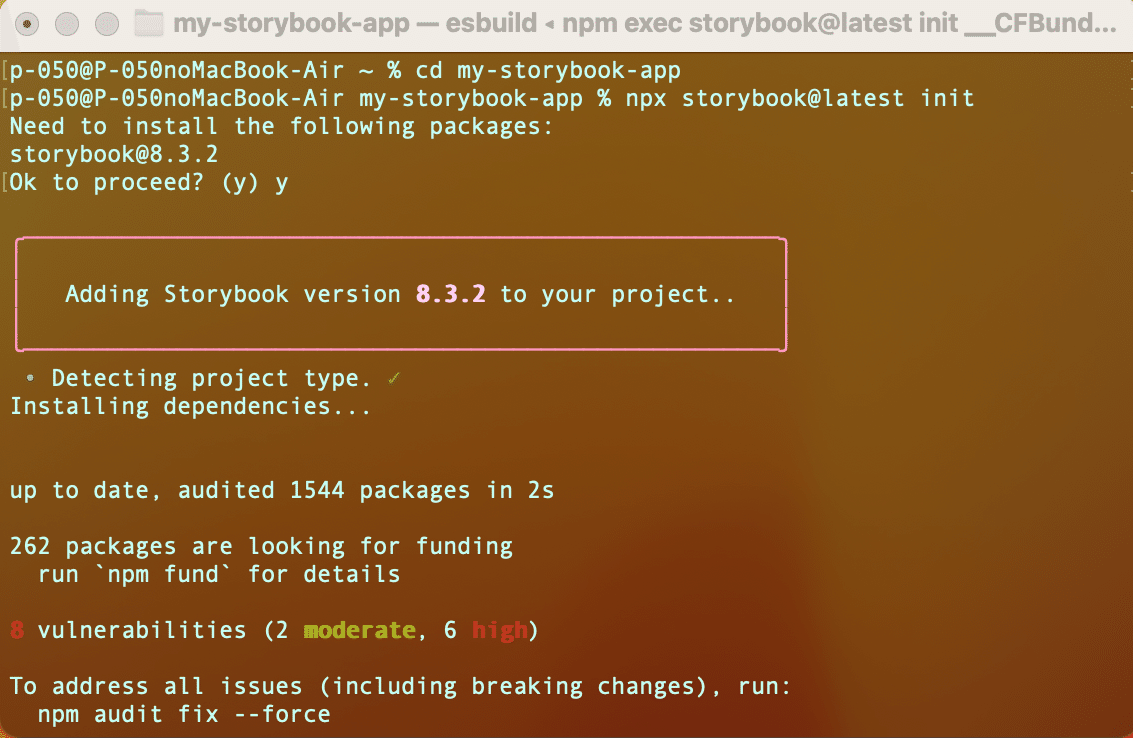
Task: Click the storybook@8.3.2 package line
Action: (113, 154)
